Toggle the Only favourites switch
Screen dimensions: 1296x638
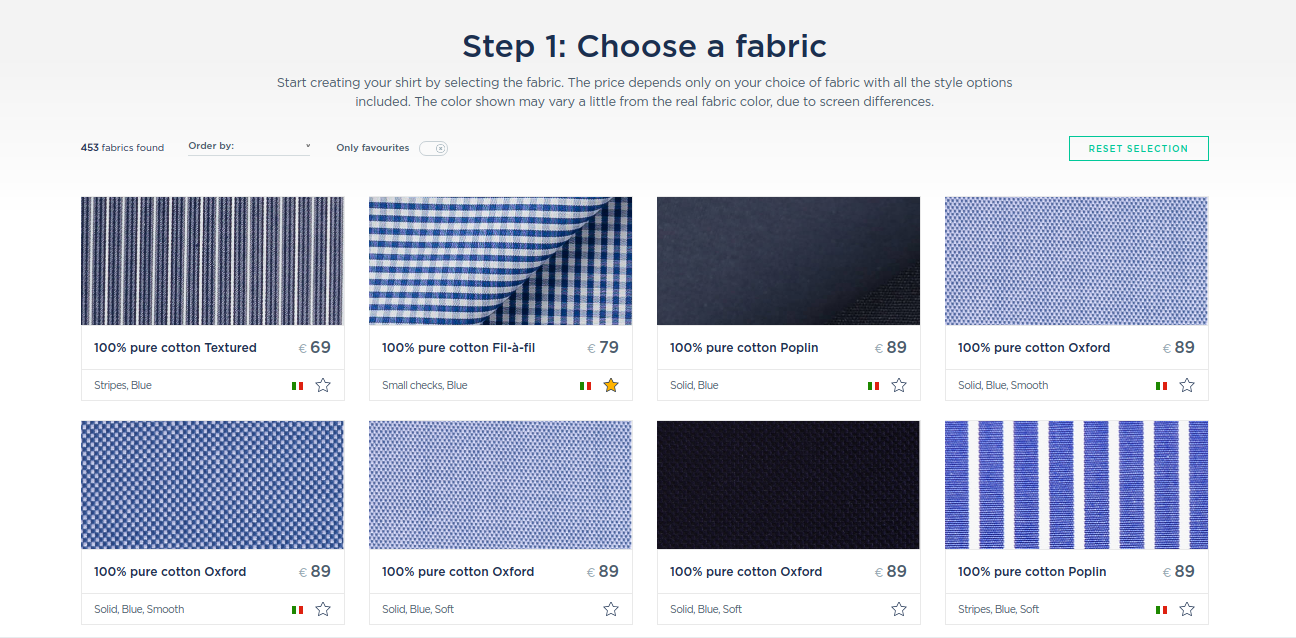pos(433,148)
